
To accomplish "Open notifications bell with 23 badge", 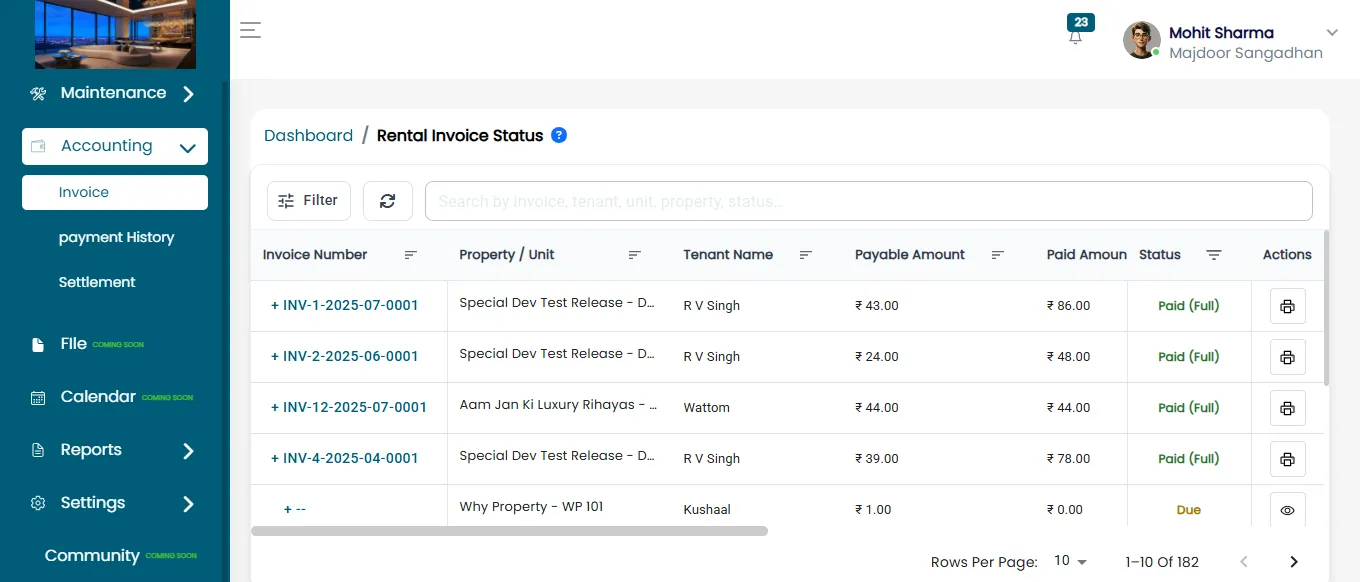I will pyautogui.click(x=1076, y=36).
